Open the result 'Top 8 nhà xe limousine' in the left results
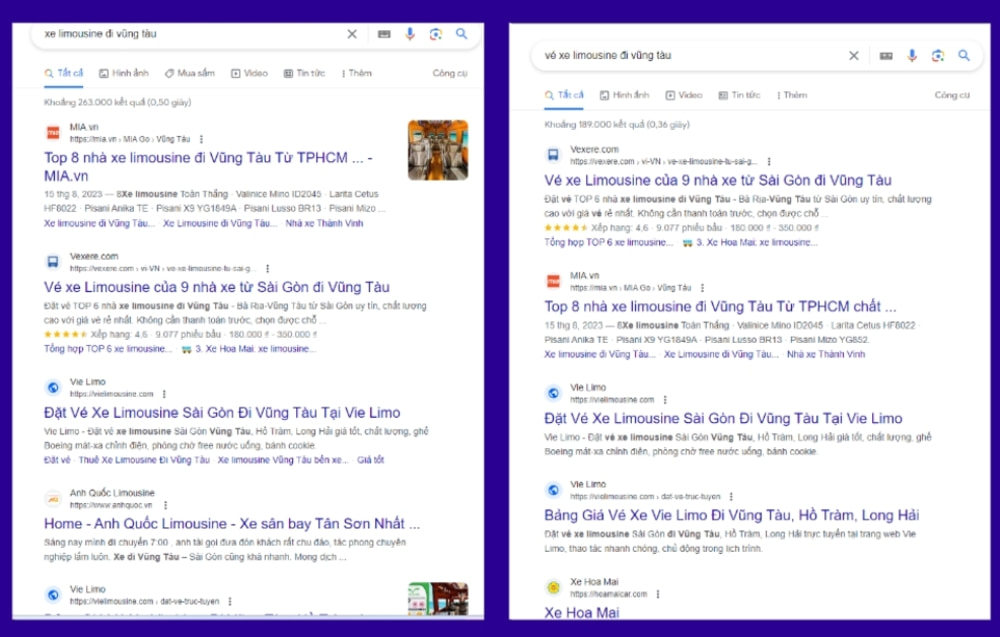The width and height of the screenshot is (1000, 637). (209, 166)
